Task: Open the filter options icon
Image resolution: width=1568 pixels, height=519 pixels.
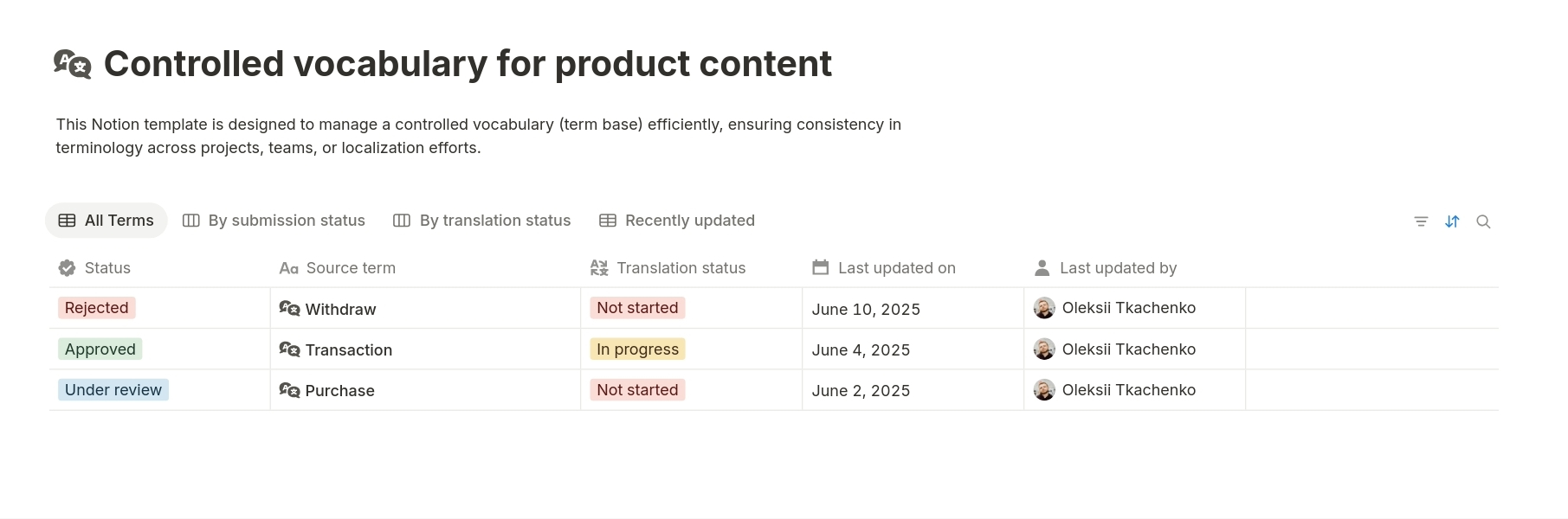Action: (1420, 221)
